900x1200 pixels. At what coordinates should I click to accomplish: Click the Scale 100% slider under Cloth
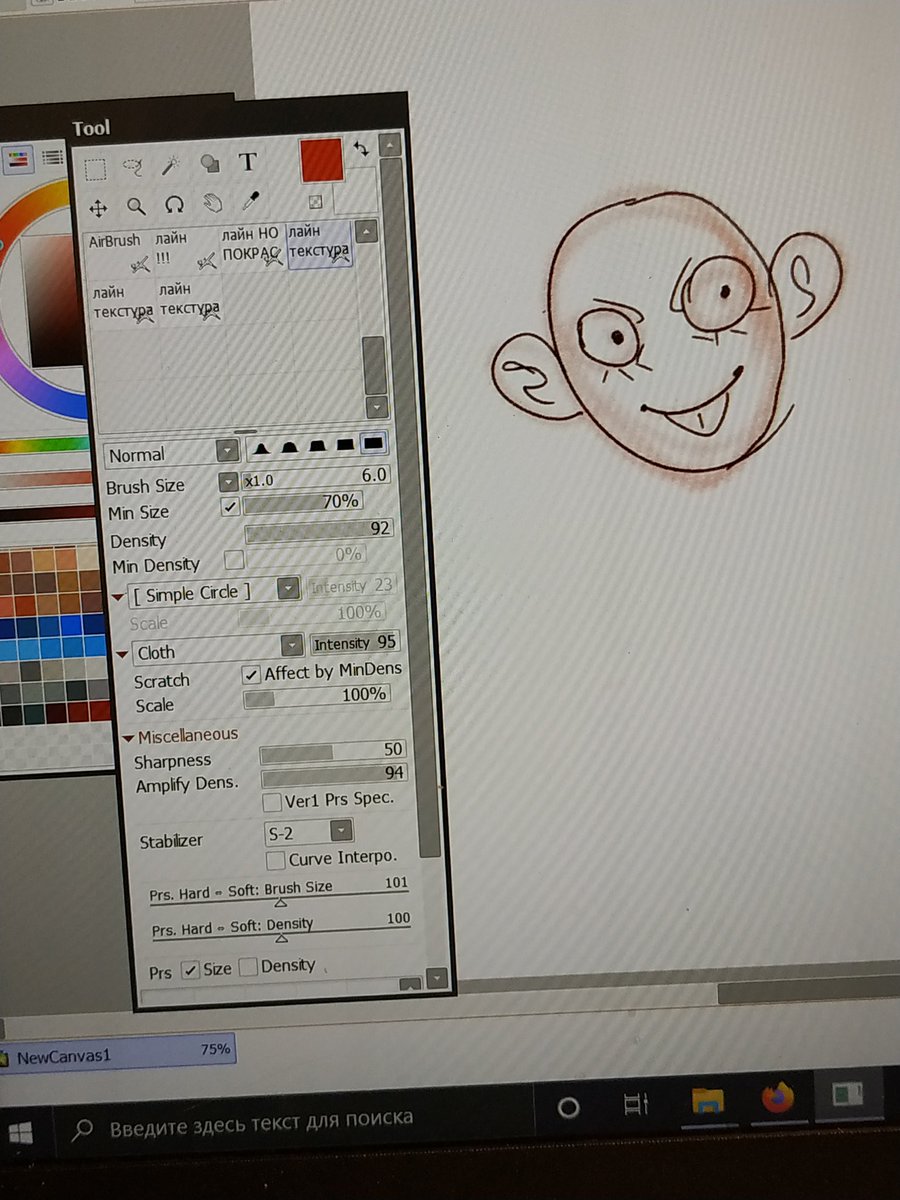[316, 696]
